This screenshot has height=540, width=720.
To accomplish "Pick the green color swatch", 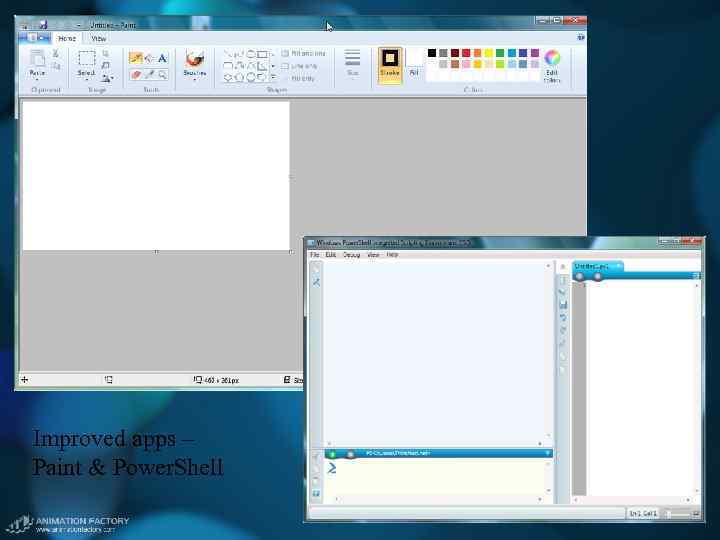I will click(500, 53).
